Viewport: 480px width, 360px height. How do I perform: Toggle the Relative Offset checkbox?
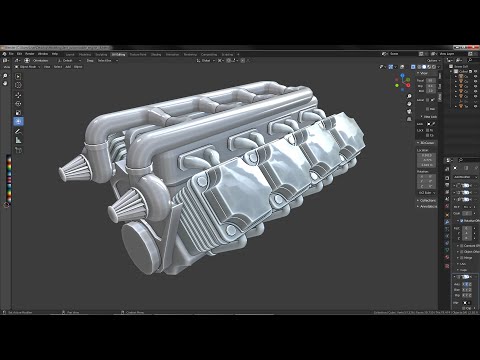coord(462,221)
